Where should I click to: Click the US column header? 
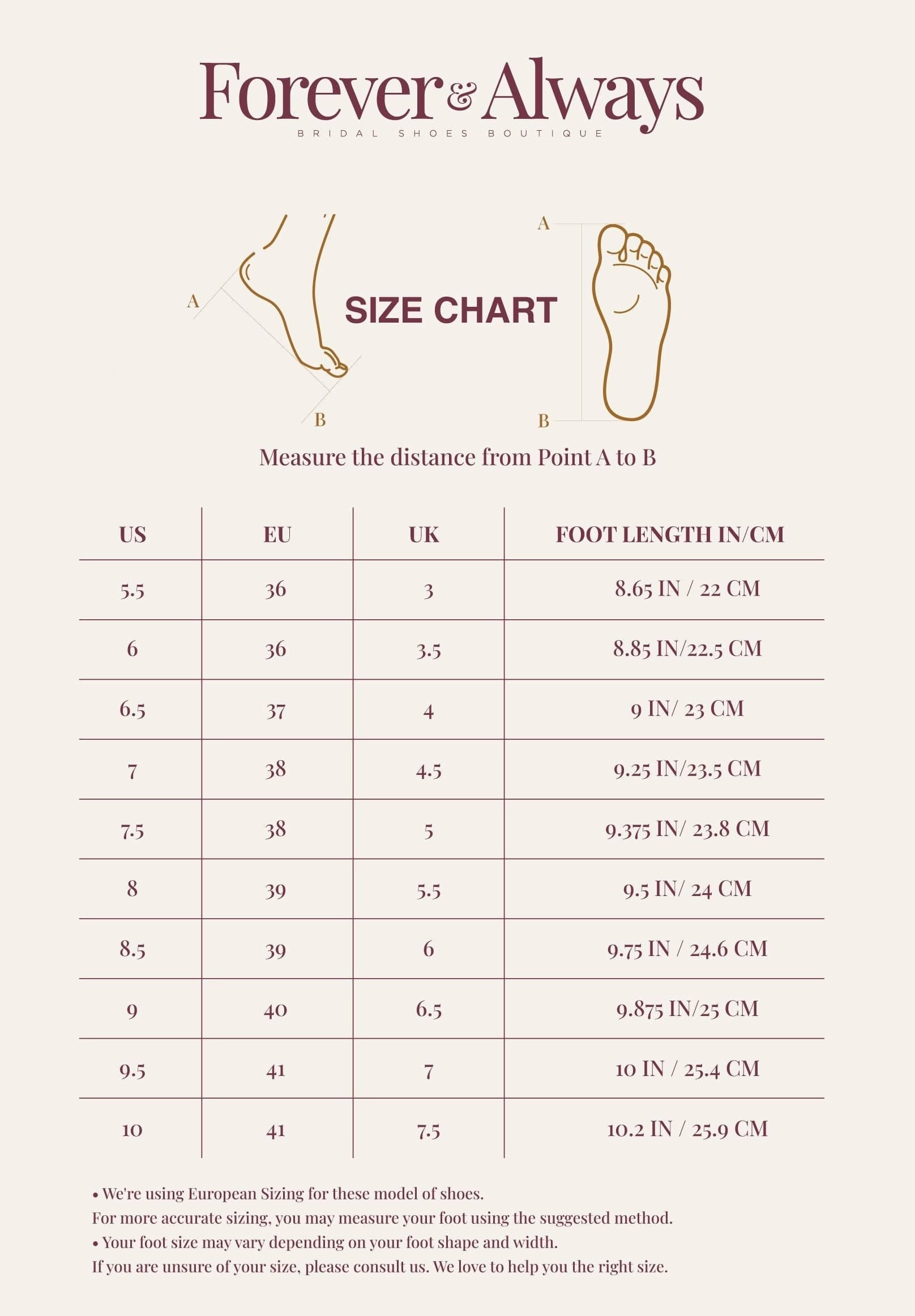(132, 535)
